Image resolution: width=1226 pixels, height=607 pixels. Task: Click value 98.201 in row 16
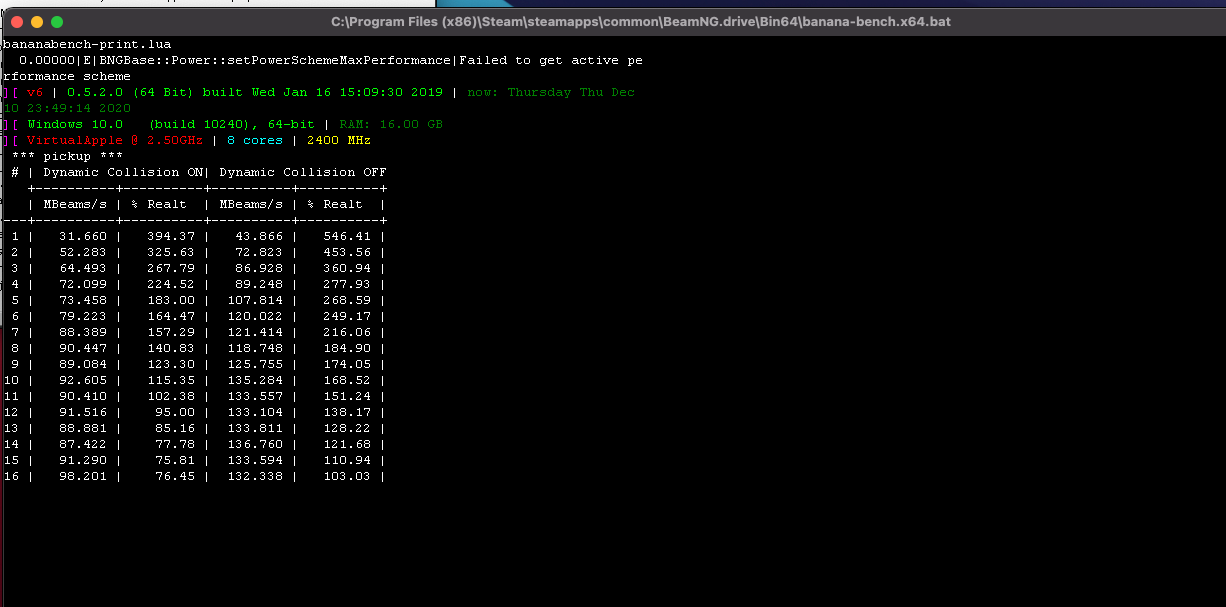tap(83, 476)
